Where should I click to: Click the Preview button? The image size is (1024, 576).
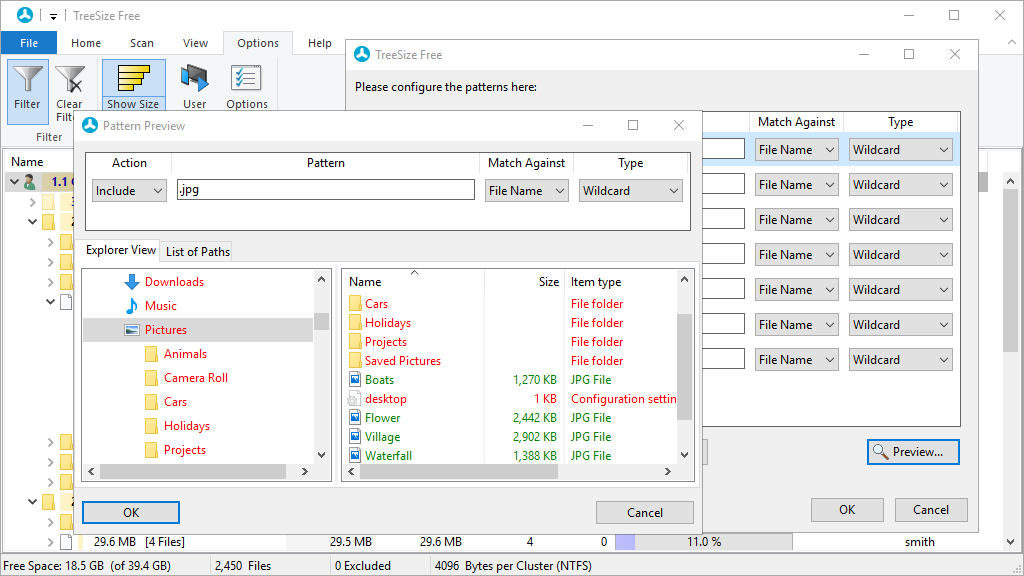(912, 452)
